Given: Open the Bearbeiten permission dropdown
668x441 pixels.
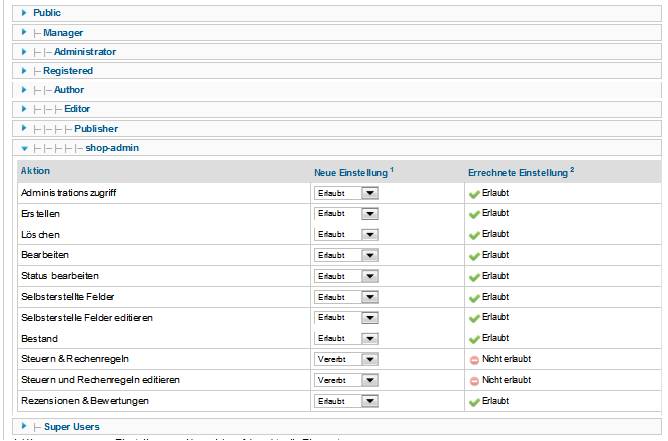Looking at the screenshot, I should (346, 255).
